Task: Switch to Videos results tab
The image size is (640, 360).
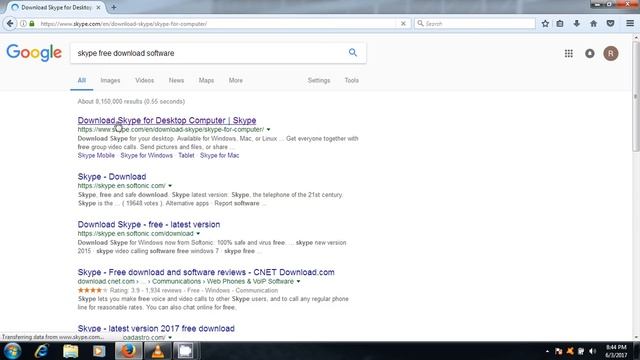Action: coord(144,80)
